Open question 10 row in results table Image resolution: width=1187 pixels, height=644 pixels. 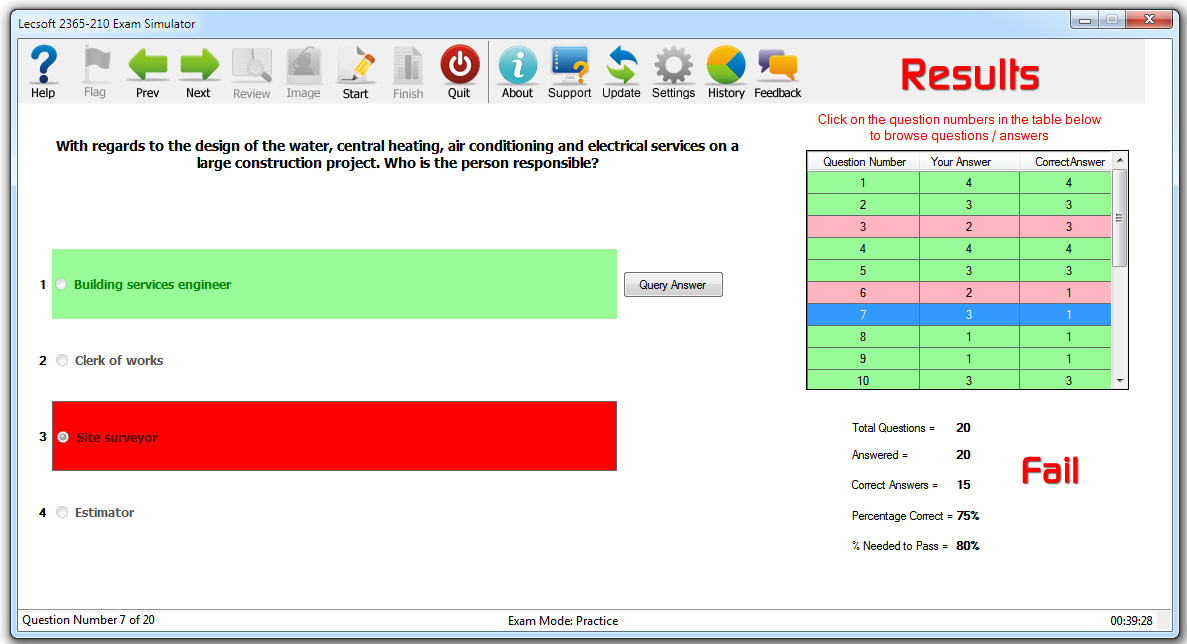point(959,380)
